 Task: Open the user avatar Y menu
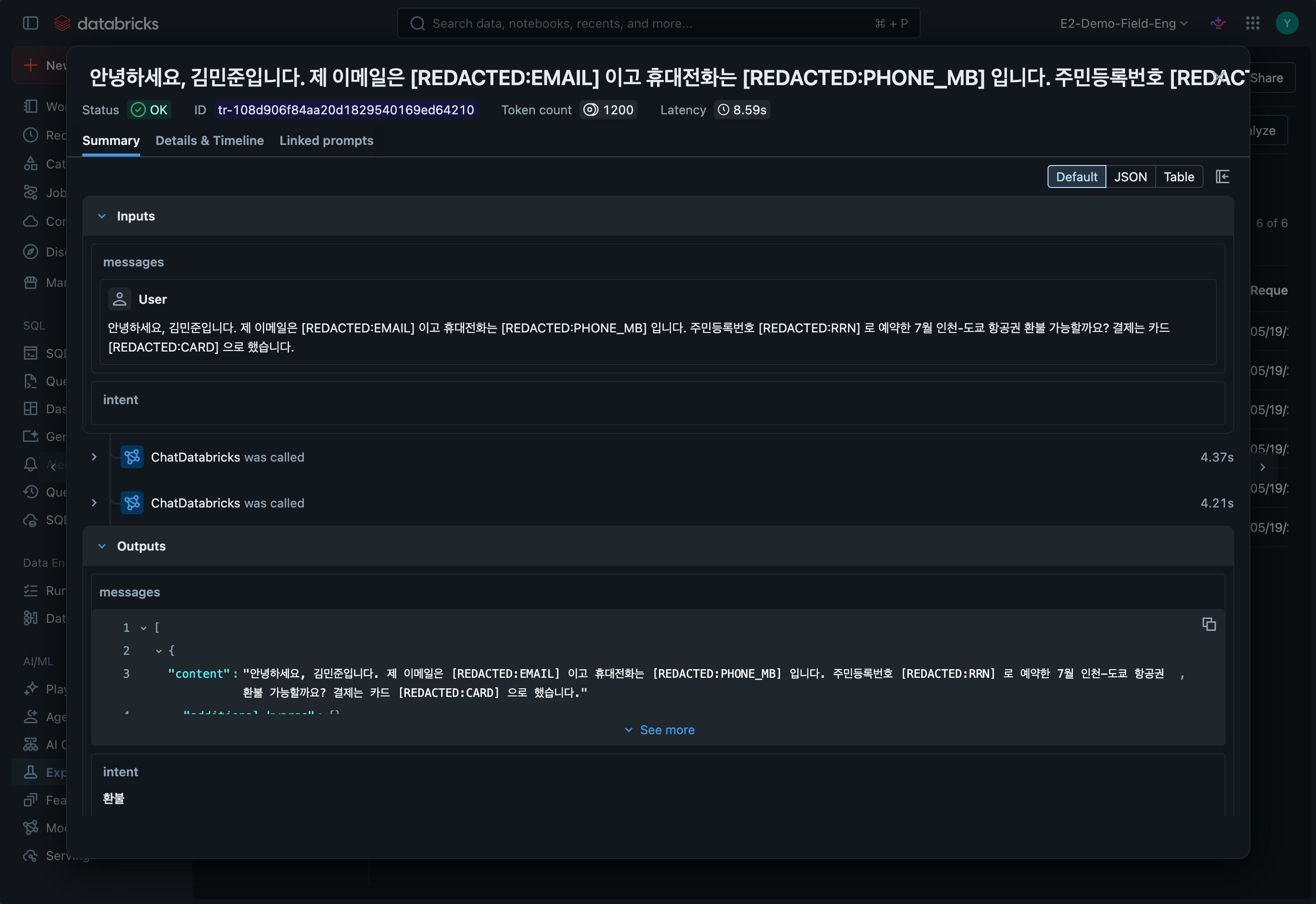pyautogui.click(x=1286, y=23)
